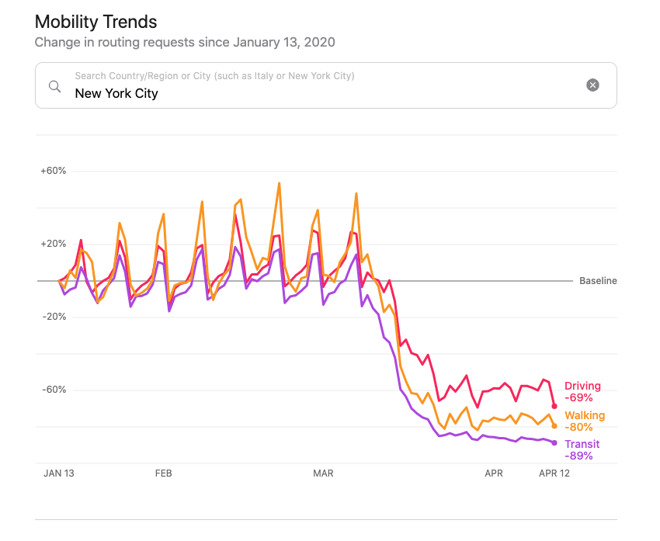Clear the search field with the X icon
660x541 pixels.
pos(593,85)
